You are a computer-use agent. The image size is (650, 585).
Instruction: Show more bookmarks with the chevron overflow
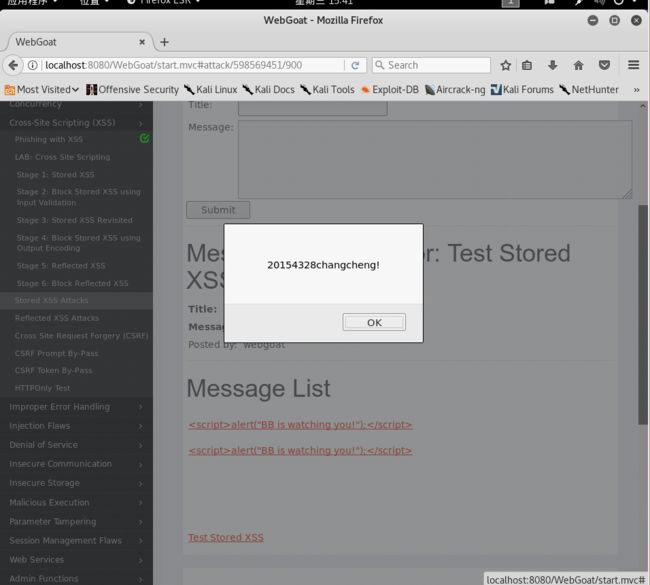click(636, 90)
